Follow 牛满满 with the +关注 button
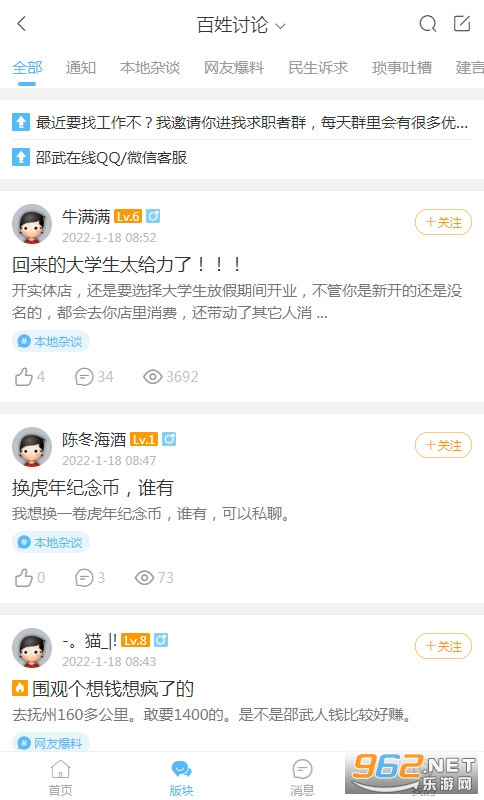The height and width of the screenshot is (800, 484). 443,222
